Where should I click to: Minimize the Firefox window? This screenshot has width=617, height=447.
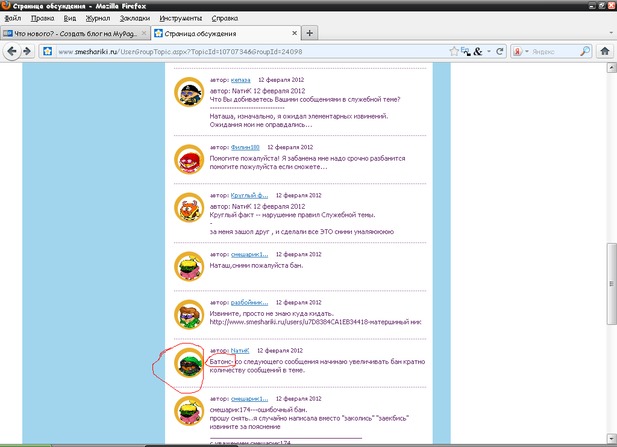(593, 6)
